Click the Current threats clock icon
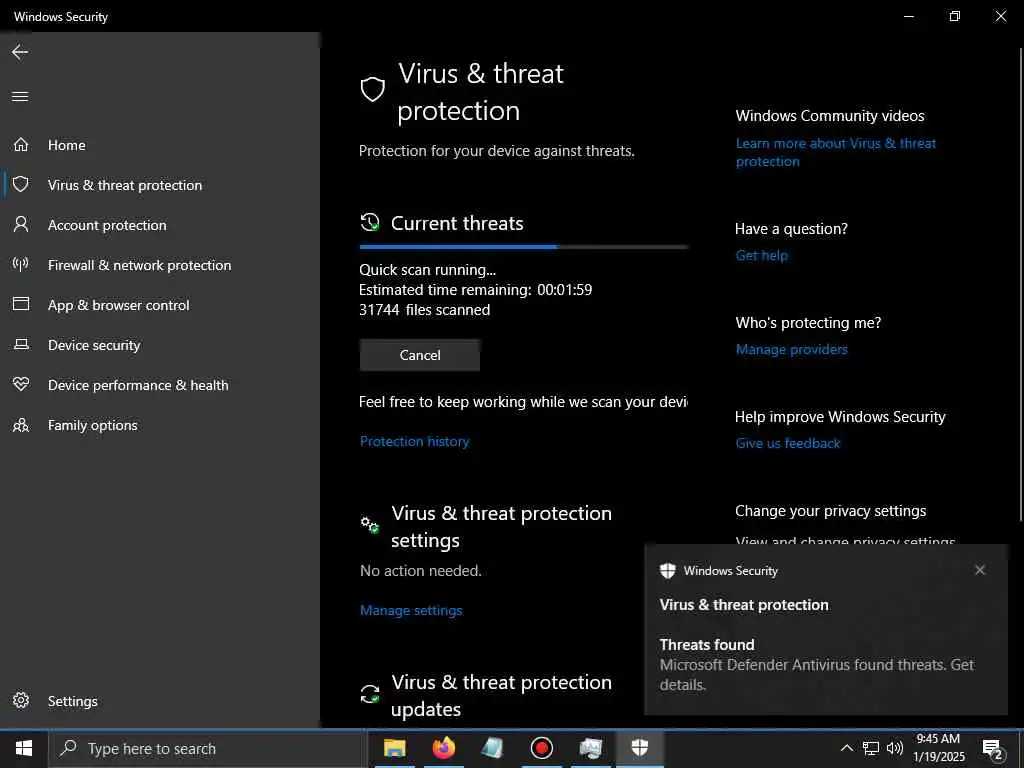 pos(370,223)
